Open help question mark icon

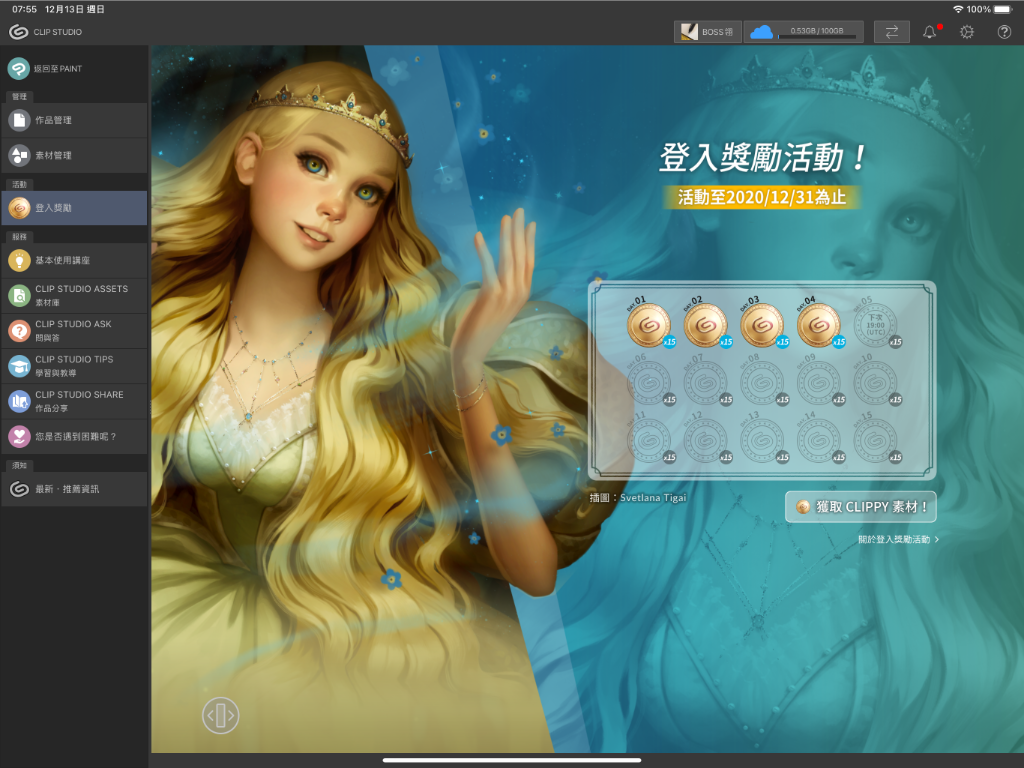click(x=1004, y=31)
